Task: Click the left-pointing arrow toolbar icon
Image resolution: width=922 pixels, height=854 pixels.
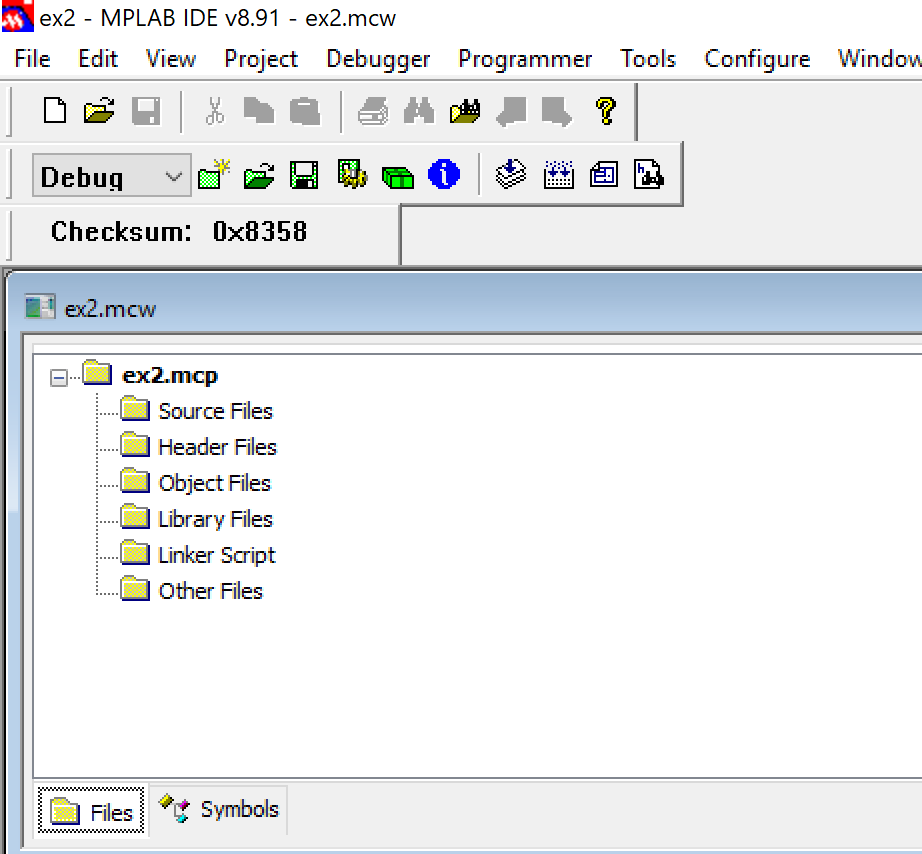Action: pyautogui.click(x=511, y=111)
